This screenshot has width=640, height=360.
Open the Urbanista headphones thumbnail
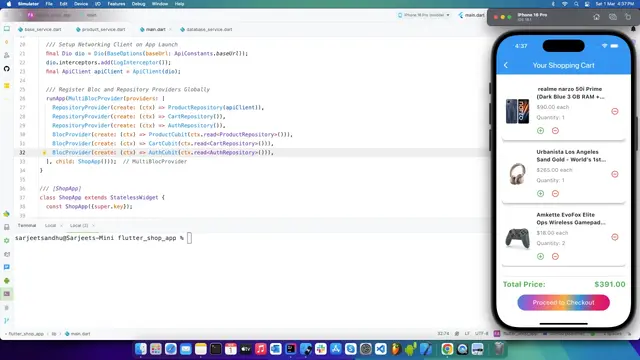[x=517, y=174]
